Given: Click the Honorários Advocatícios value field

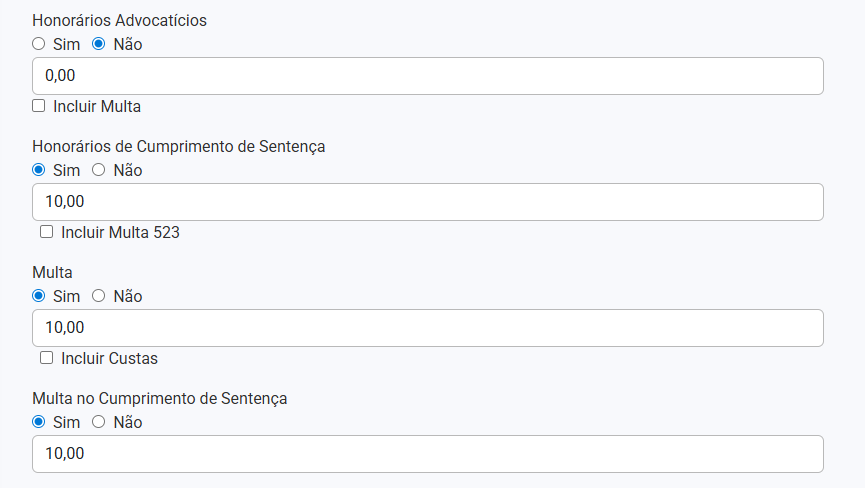Looking at the screenshot, I should tap(428, 76).
